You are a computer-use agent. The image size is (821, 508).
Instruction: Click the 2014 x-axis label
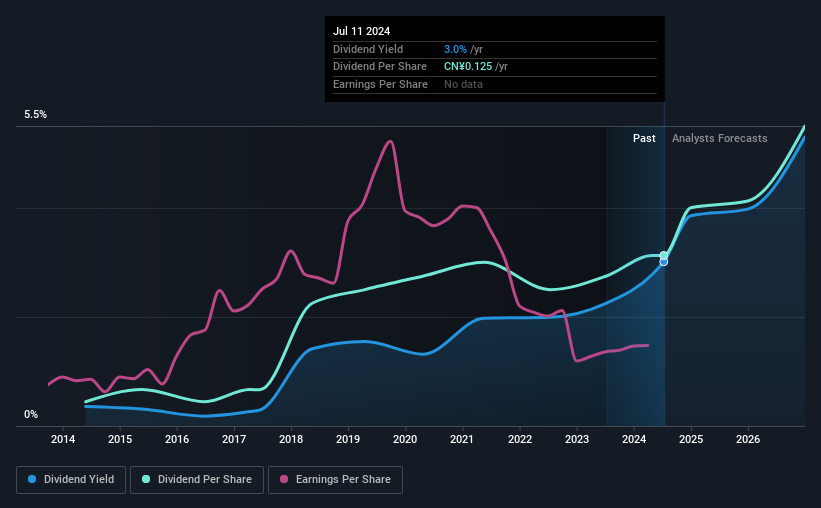pos(63,439)
